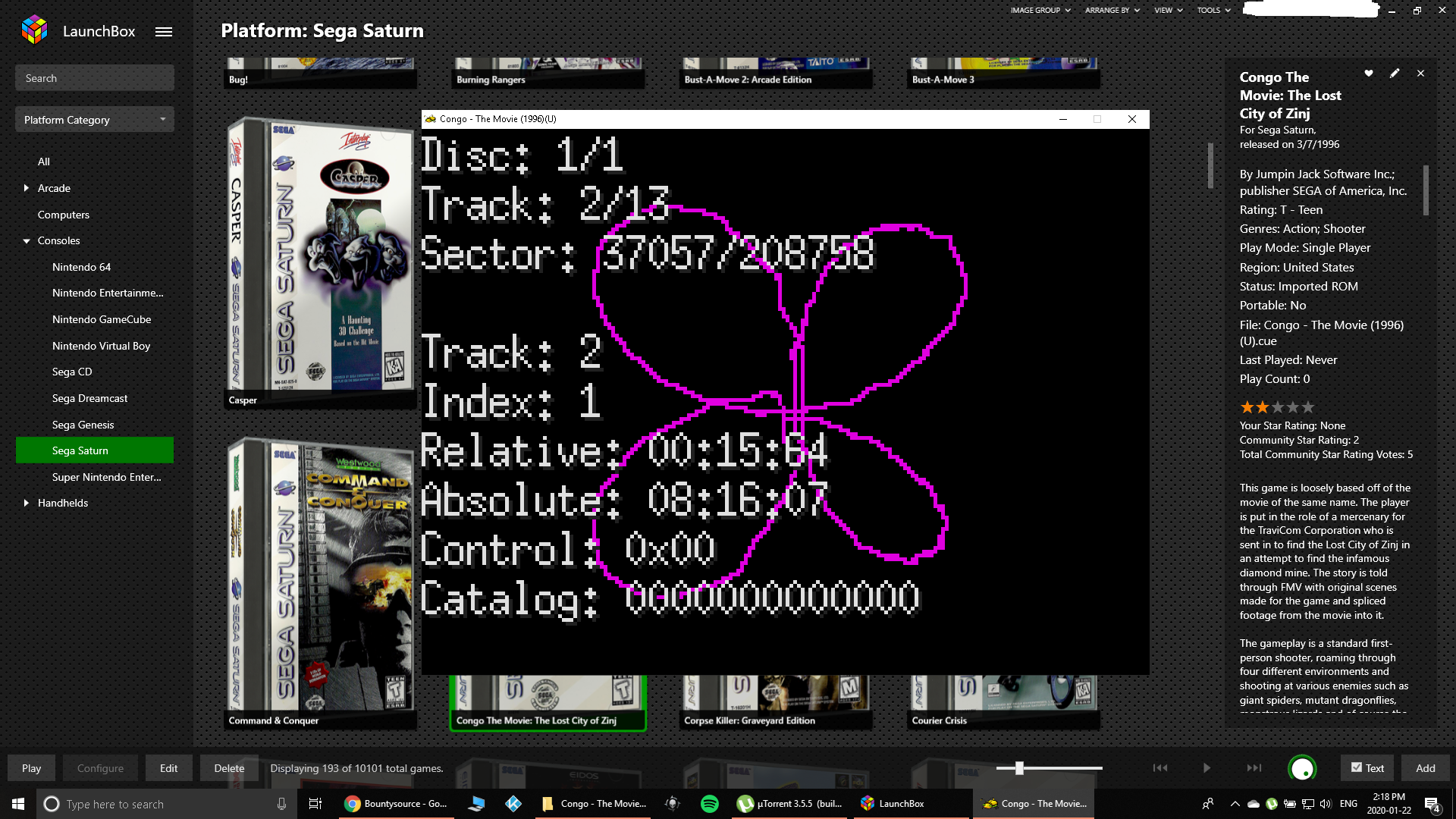The width and height of the screenshot is (1456, 819).
Task: Open the Arrange By dropdown
Action: tap(1112, 11)
